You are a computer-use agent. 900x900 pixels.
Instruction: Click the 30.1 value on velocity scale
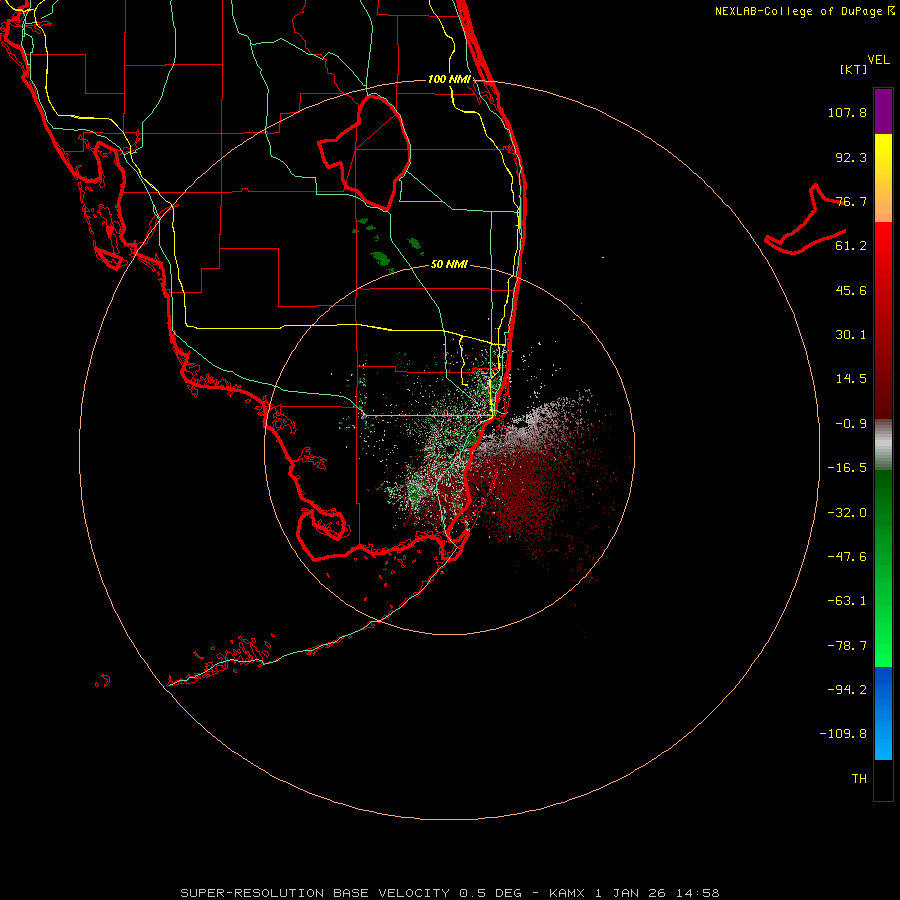pos(851,335)
